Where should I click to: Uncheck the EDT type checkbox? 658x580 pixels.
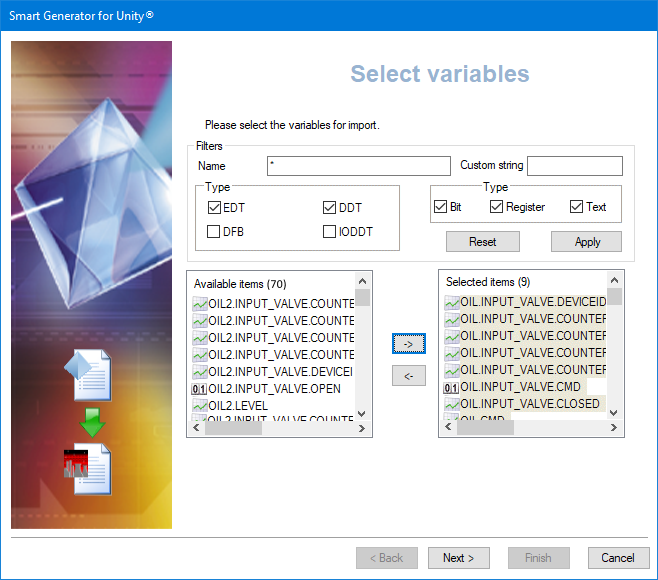tap(214, 208)
